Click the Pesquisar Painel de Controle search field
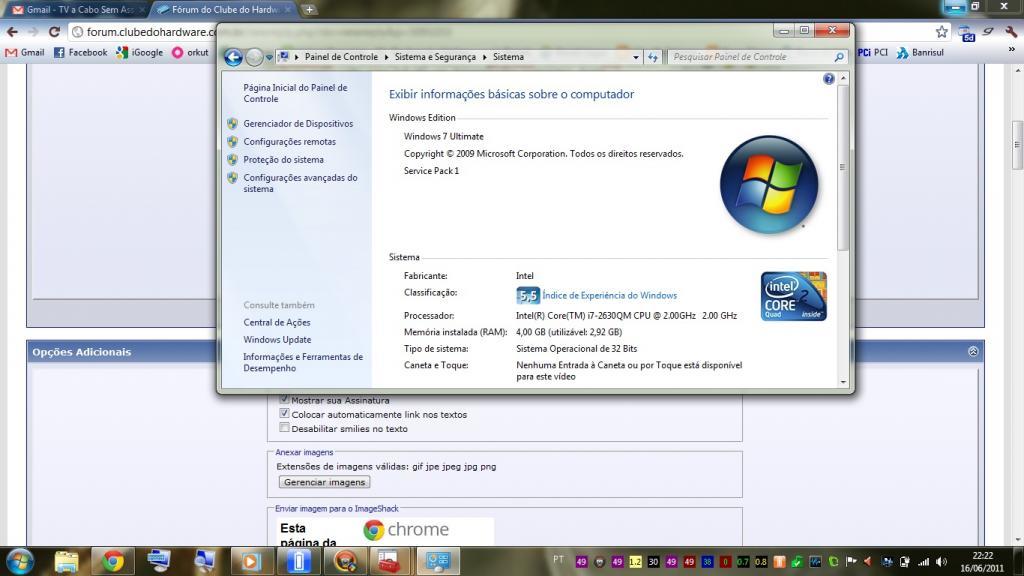Image resolution: width=1024 pixels, height=576 pixels. (x=750, y=57)
